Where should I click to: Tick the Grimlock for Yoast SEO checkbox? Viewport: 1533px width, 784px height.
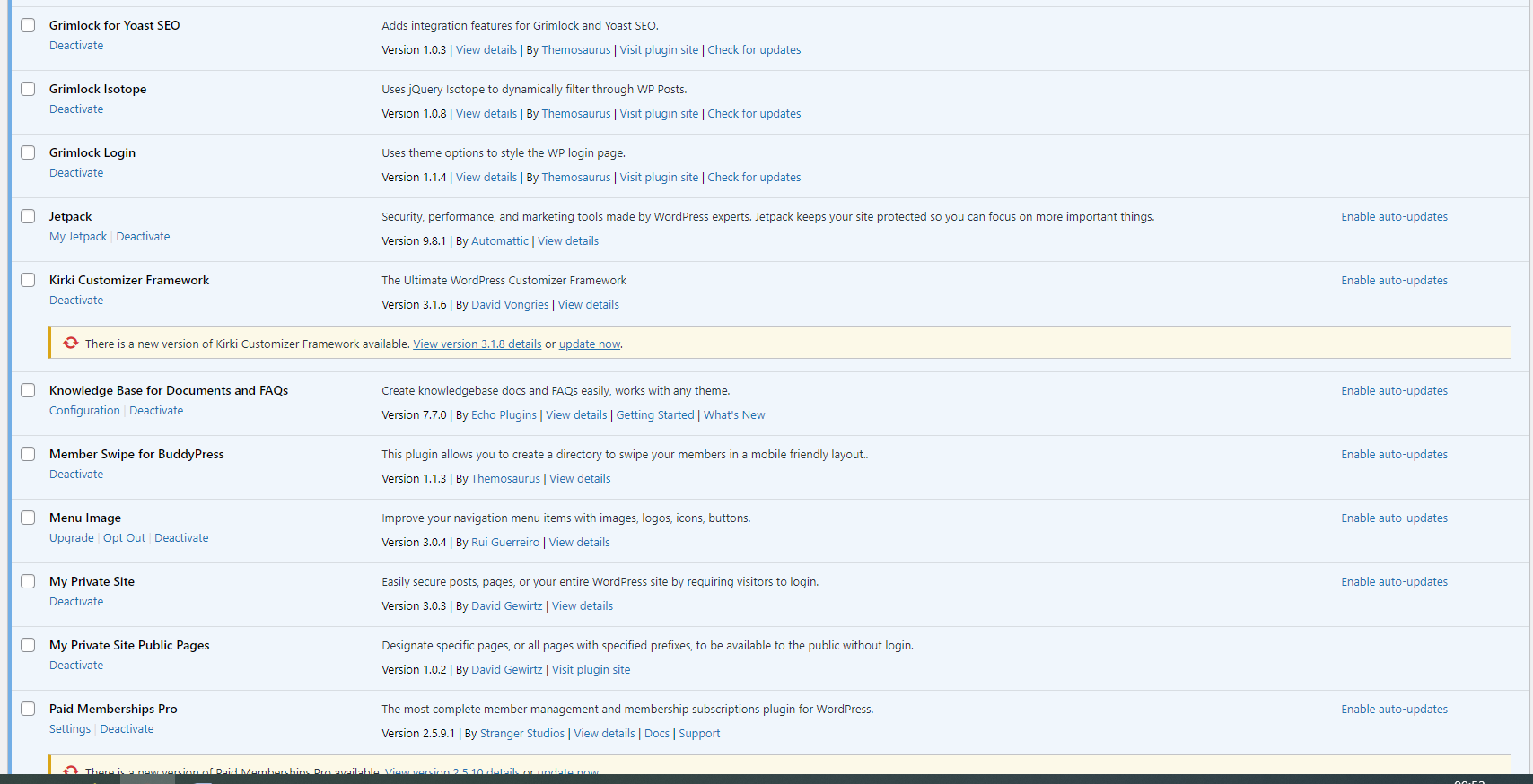click(x=28, y=25)
